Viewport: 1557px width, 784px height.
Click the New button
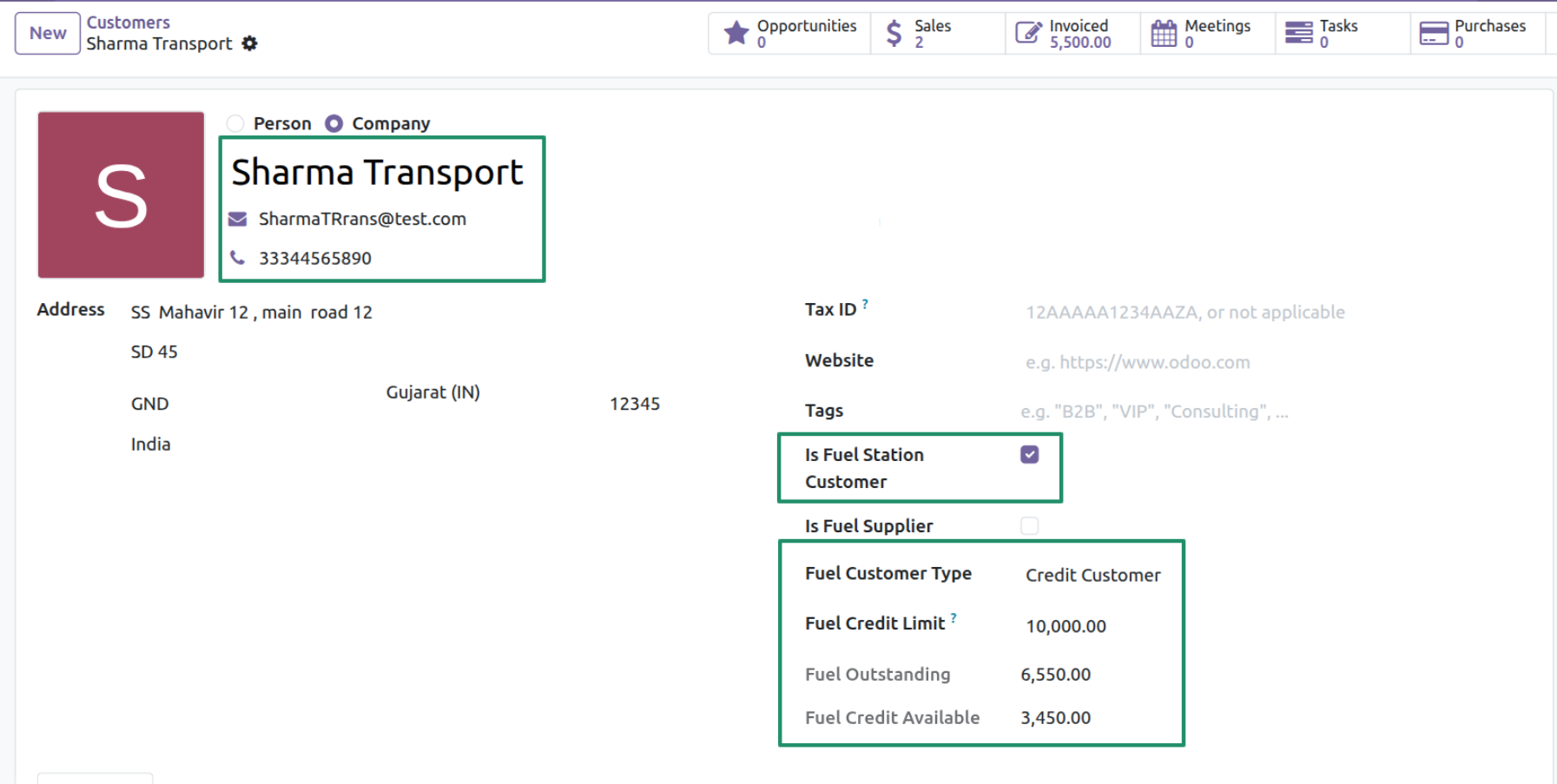(48, 33)
